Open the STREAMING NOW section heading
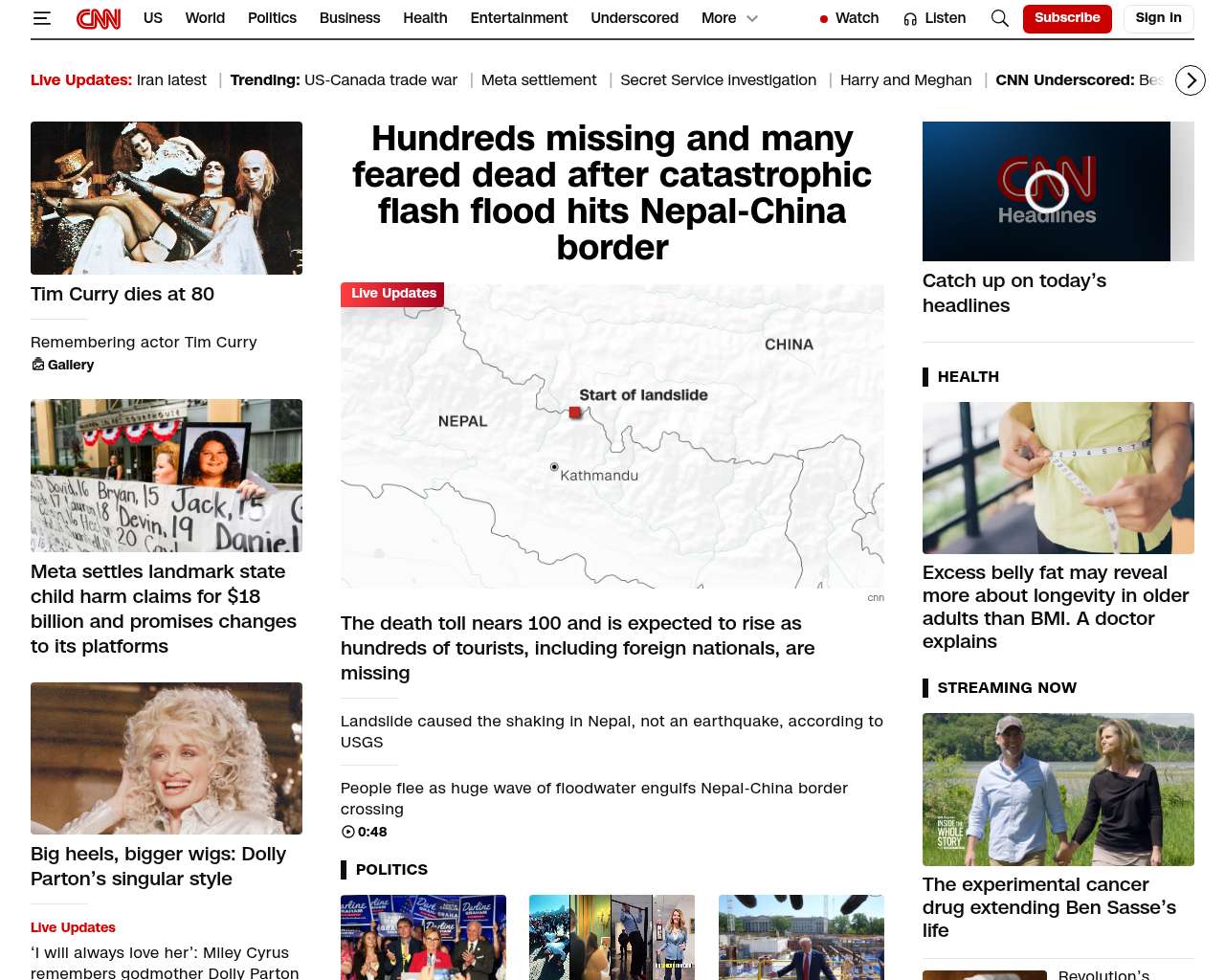This screenshot has width=1225, height=980. click(x=1007, y=688)
